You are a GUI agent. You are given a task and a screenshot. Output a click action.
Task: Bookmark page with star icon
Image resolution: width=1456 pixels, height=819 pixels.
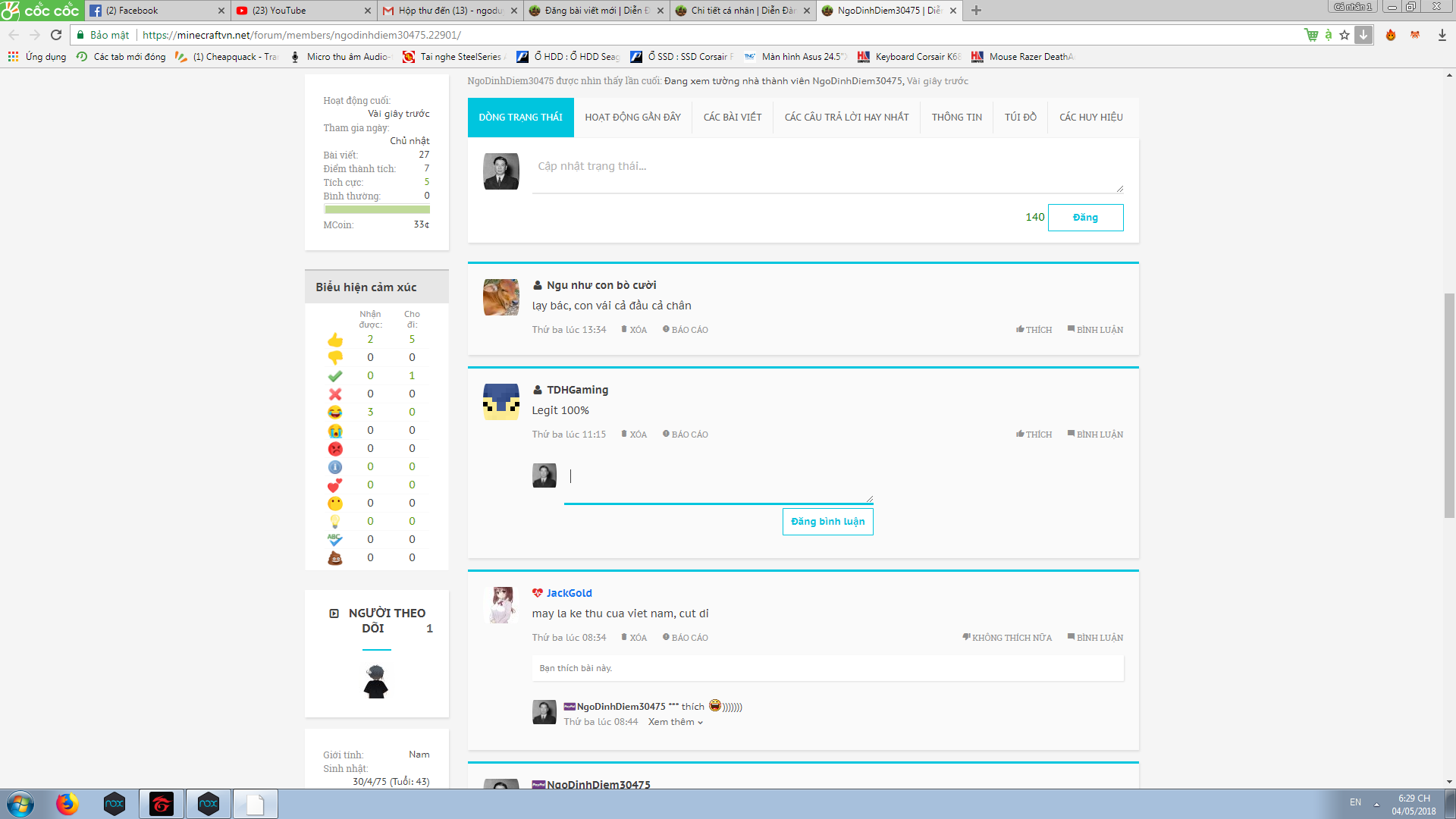tap(1345, 35)
